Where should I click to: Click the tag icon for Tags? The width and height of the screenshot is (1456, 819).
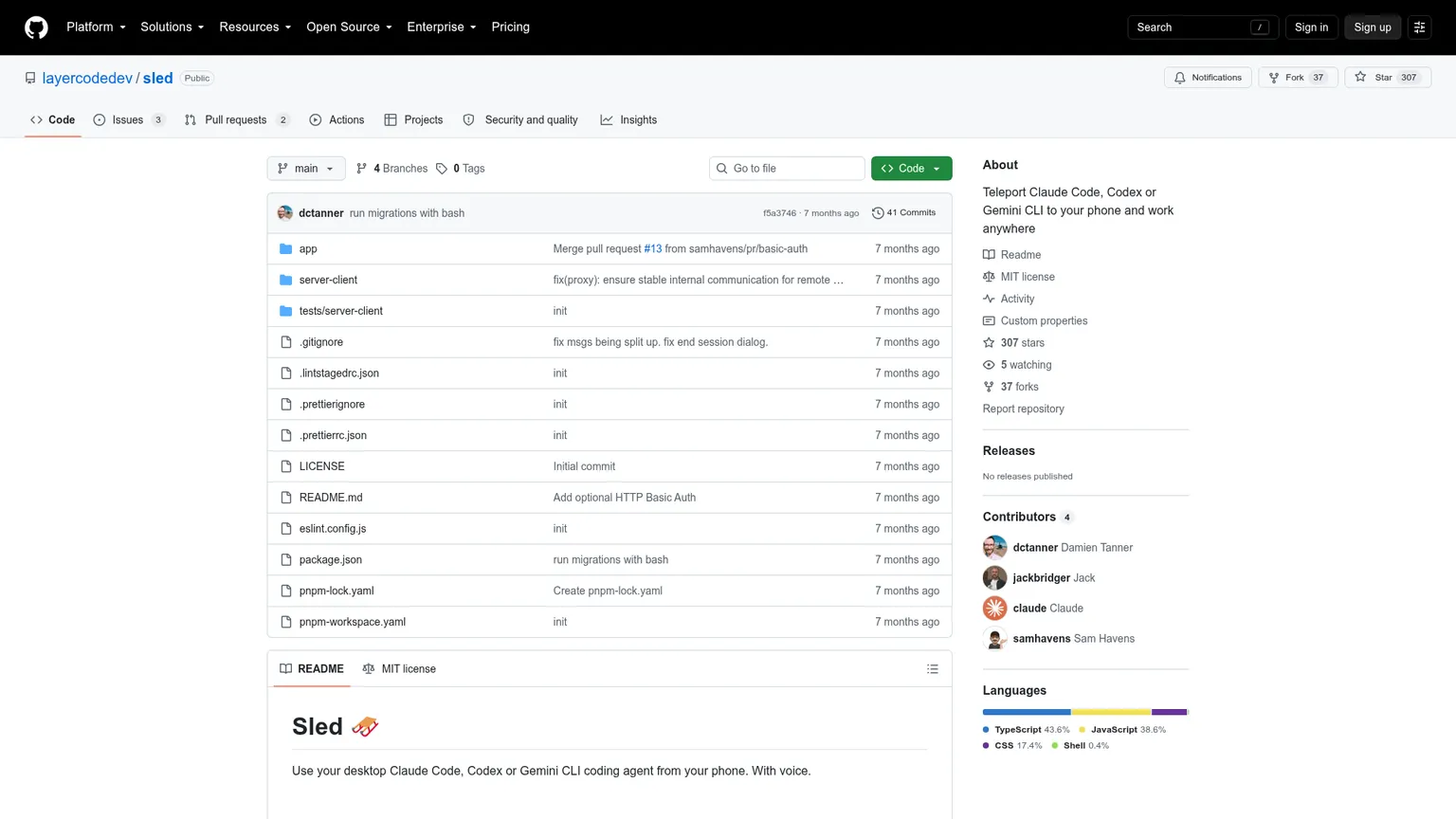click(x=442, y=169)
